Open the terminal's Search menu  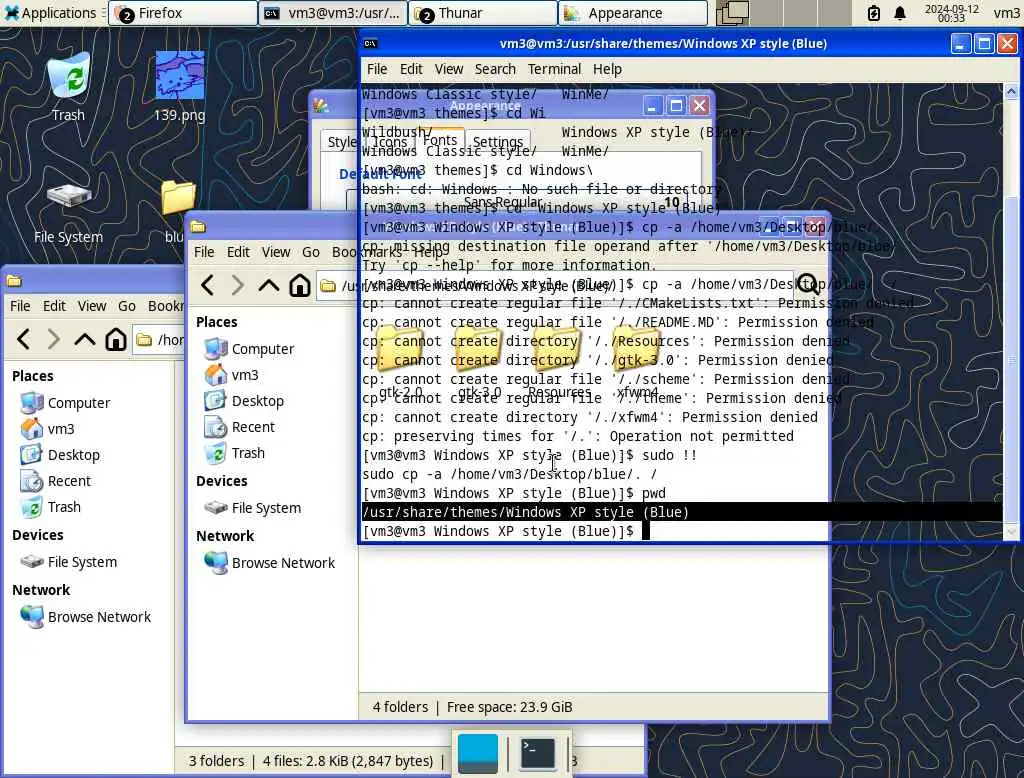point(495,69)
